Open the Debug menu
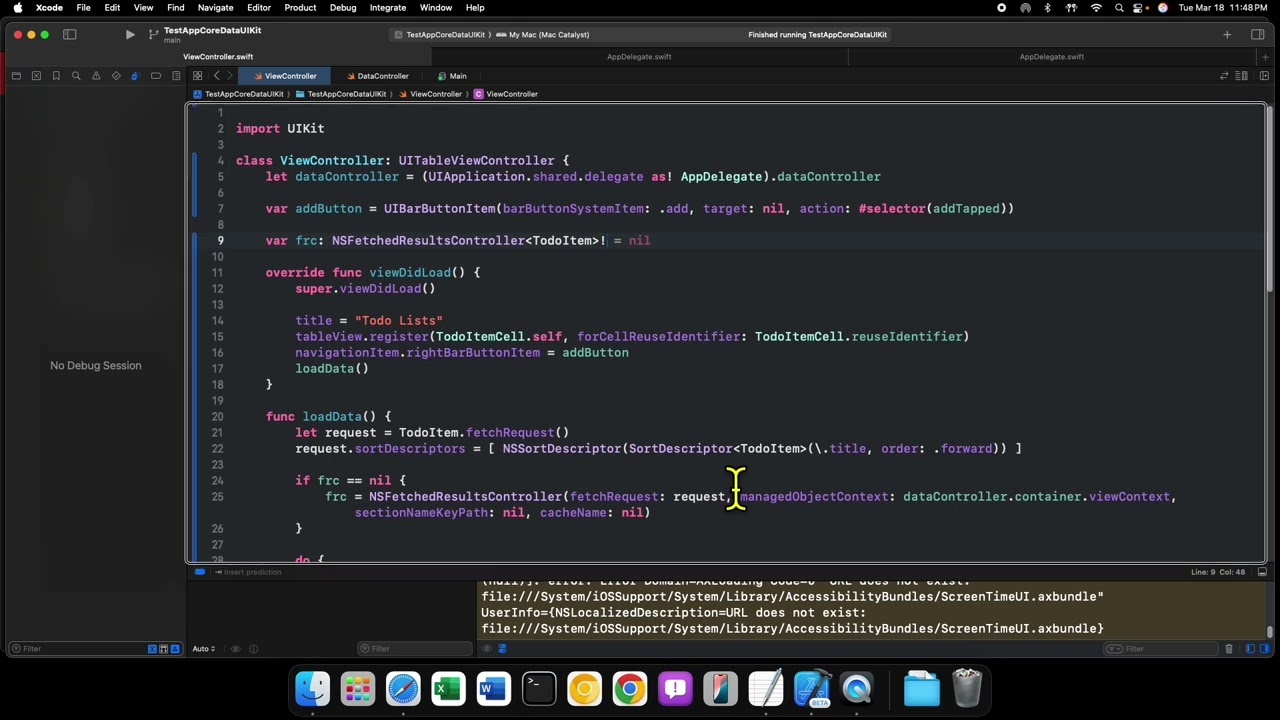The image size is (1280, 720). (x=343, y=8)
